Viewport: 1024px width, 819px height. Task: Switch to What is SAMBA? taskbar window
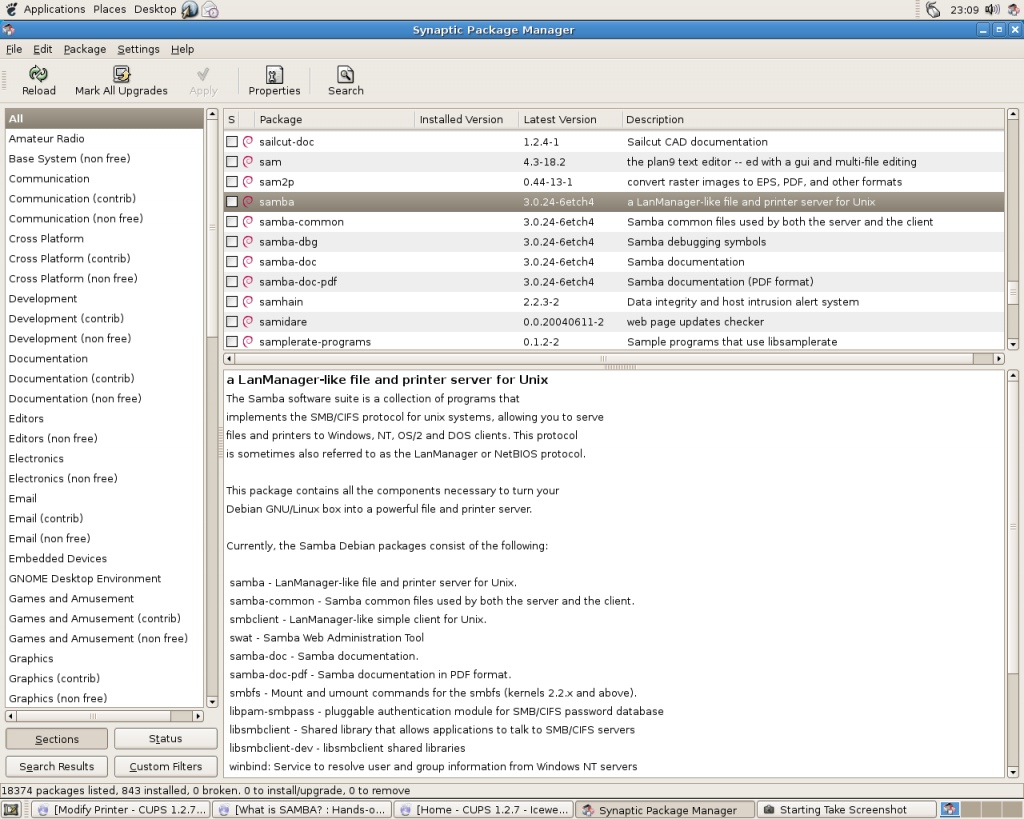click(302, 810)
